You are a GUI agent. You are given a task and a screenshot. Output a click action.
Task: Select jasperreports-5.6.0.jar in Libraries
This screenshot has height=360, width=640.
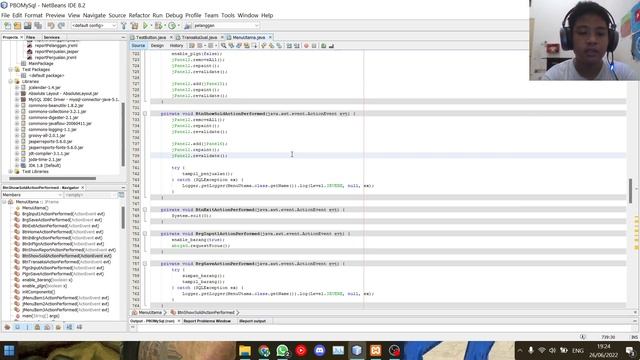(50, 141)
